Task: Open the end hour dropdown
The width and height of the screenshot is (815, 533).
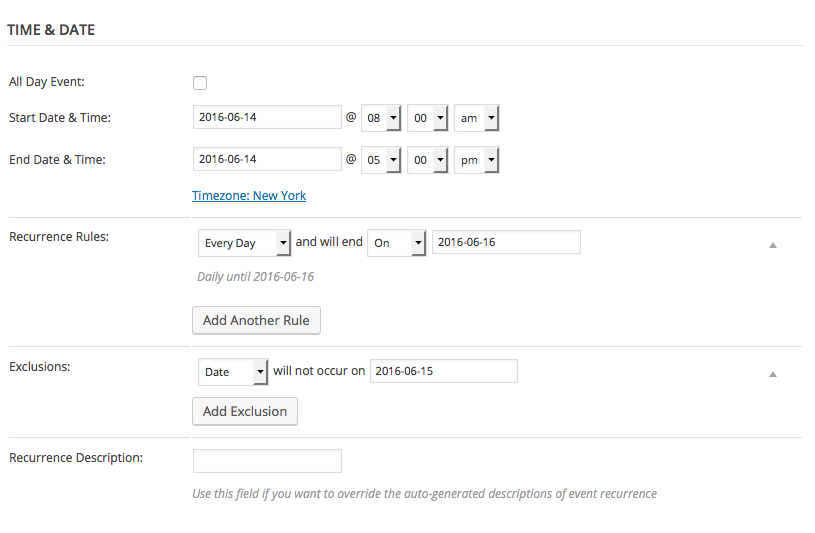Action: (x=381, y=160)
